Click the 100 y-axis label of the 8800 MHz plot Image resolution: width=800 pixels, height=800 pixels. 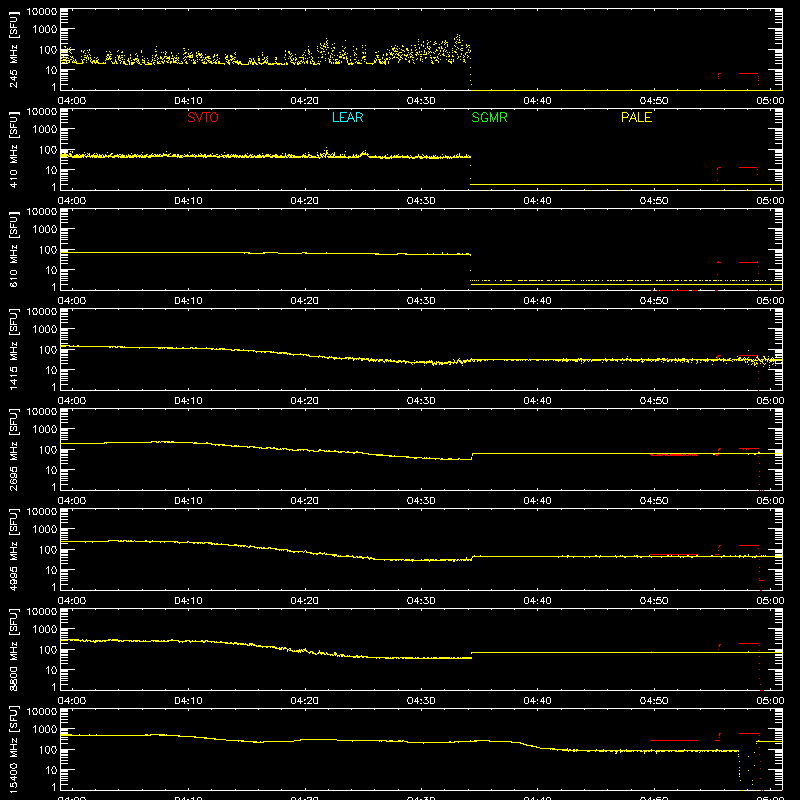coord(48,650)
